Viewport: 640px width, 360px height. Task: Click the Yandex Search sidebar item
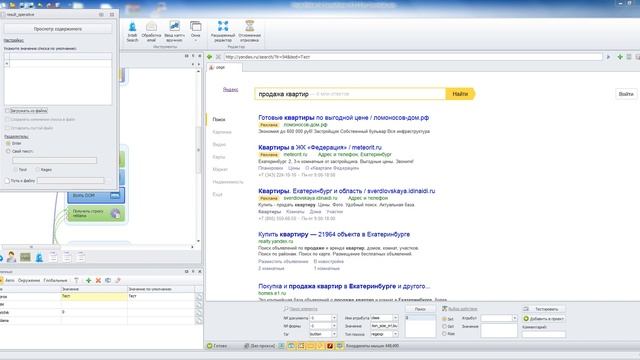point(219,120)
